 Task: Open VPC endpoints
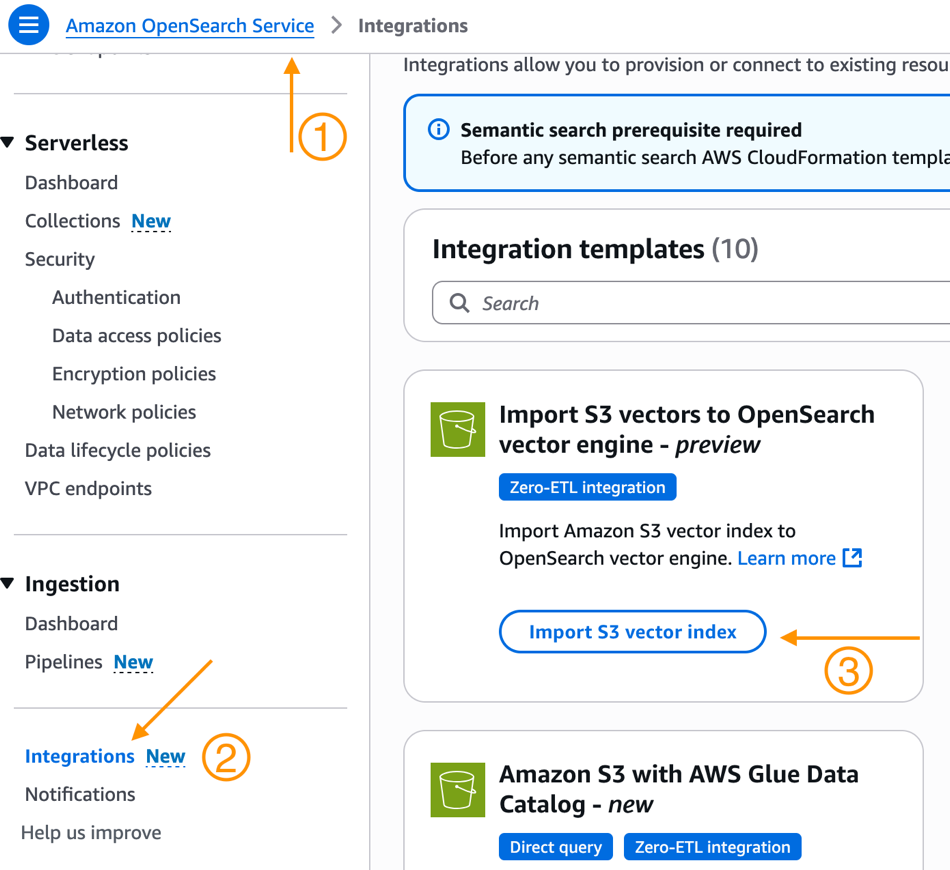click(88, 488)
